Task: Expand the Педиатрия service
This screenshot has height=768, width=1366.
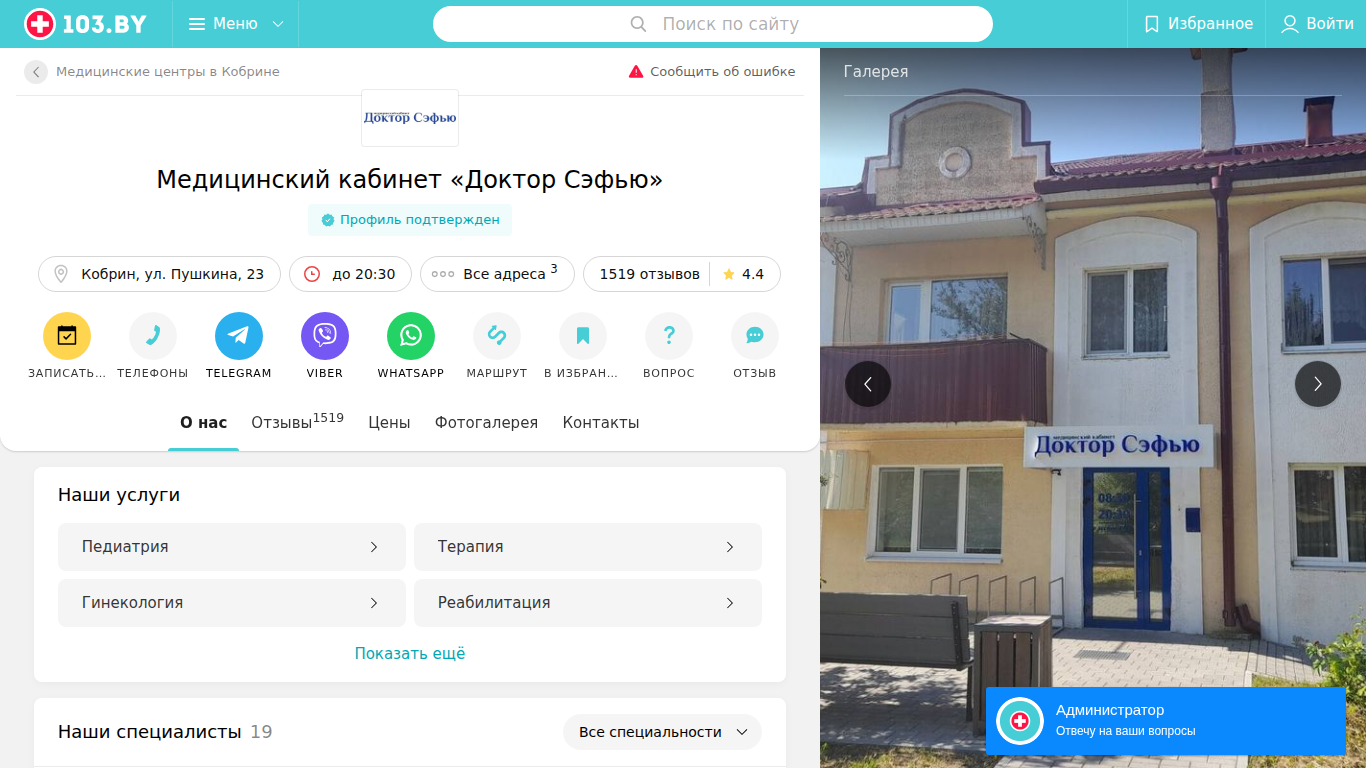Action: pos(232,547)
